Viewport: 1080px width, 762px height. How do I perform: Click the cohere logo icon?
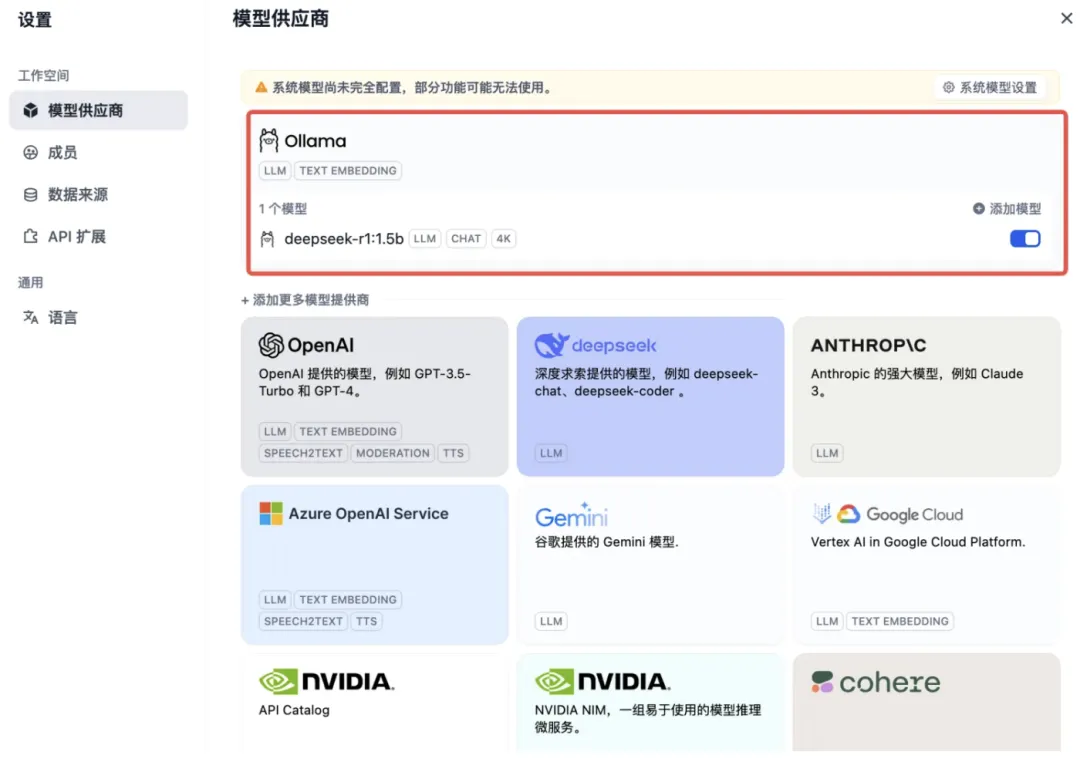(822, 682)
